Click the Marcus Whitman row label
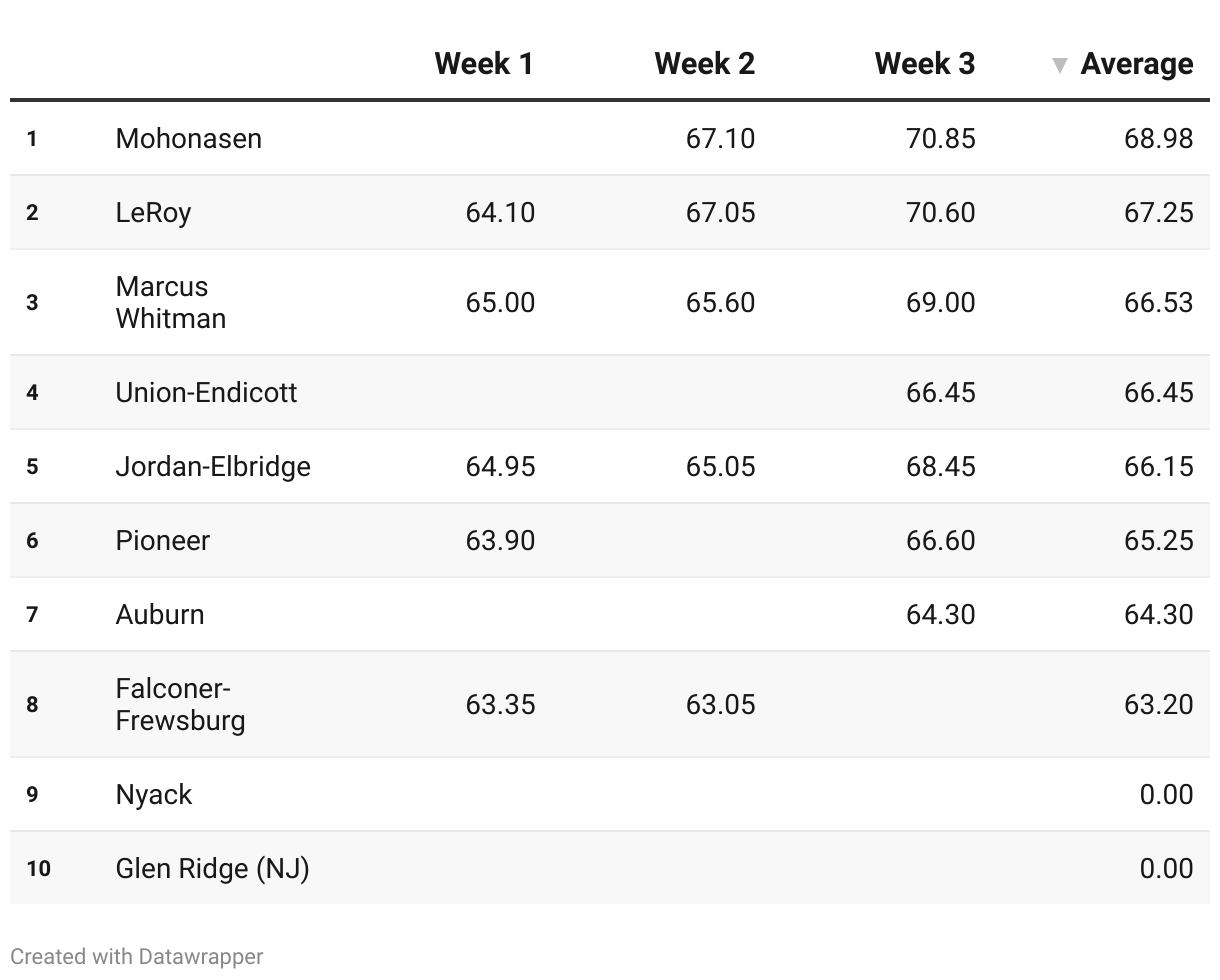This screenshot has height=980, width=1220. coord(171,302)
